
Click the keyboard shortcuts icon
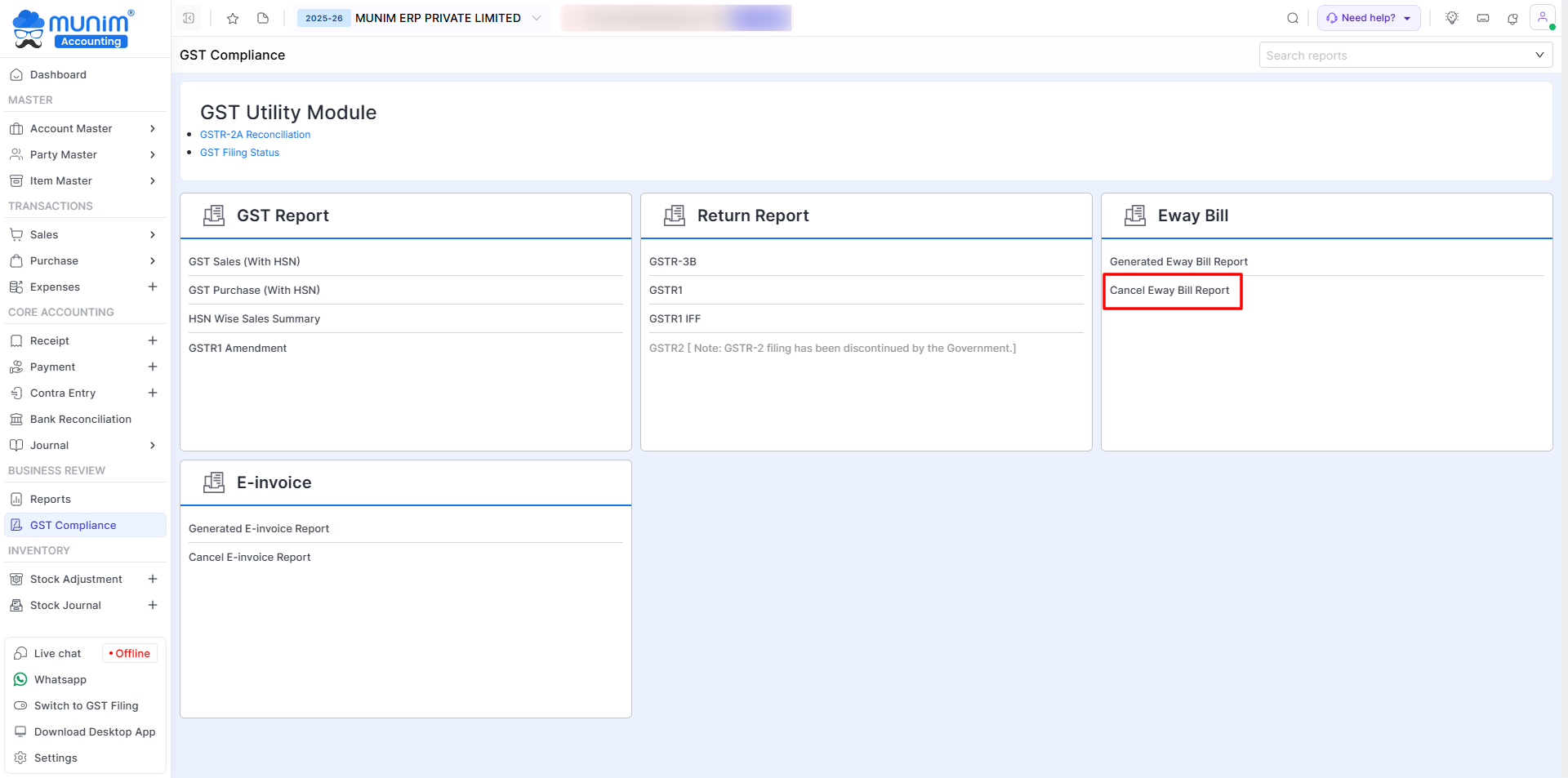[1483, 18]
